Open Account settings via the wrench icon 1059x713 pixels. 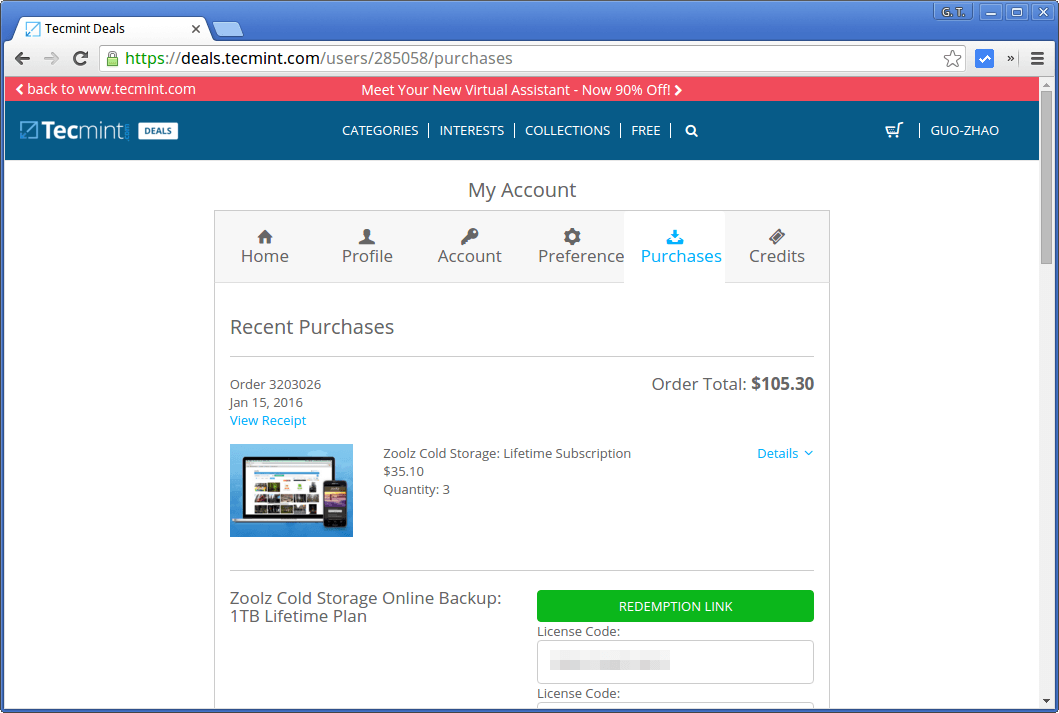point(469,237)
